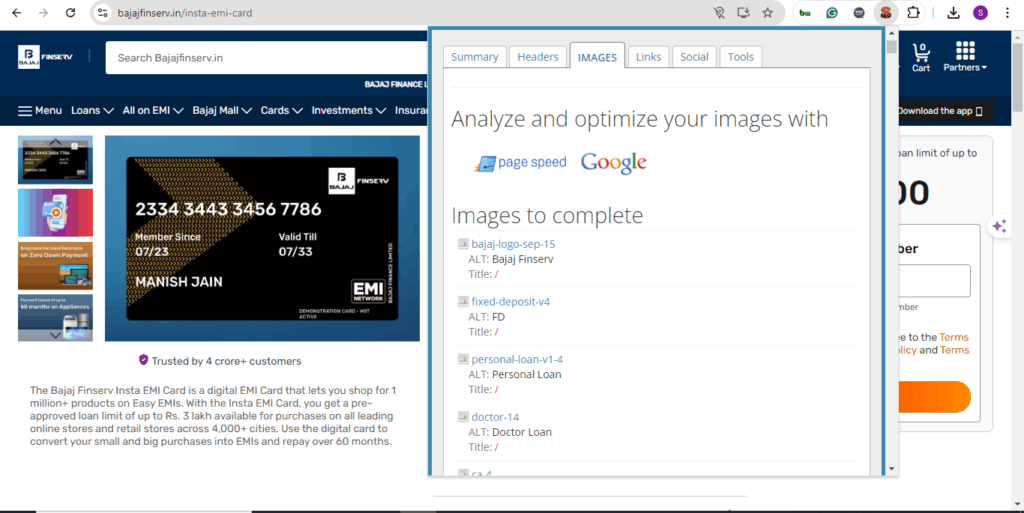Viewport: 1024px width, 513px height.
Task: Open the personal-loan-v1-4 image link
Action: pos(517,359)
